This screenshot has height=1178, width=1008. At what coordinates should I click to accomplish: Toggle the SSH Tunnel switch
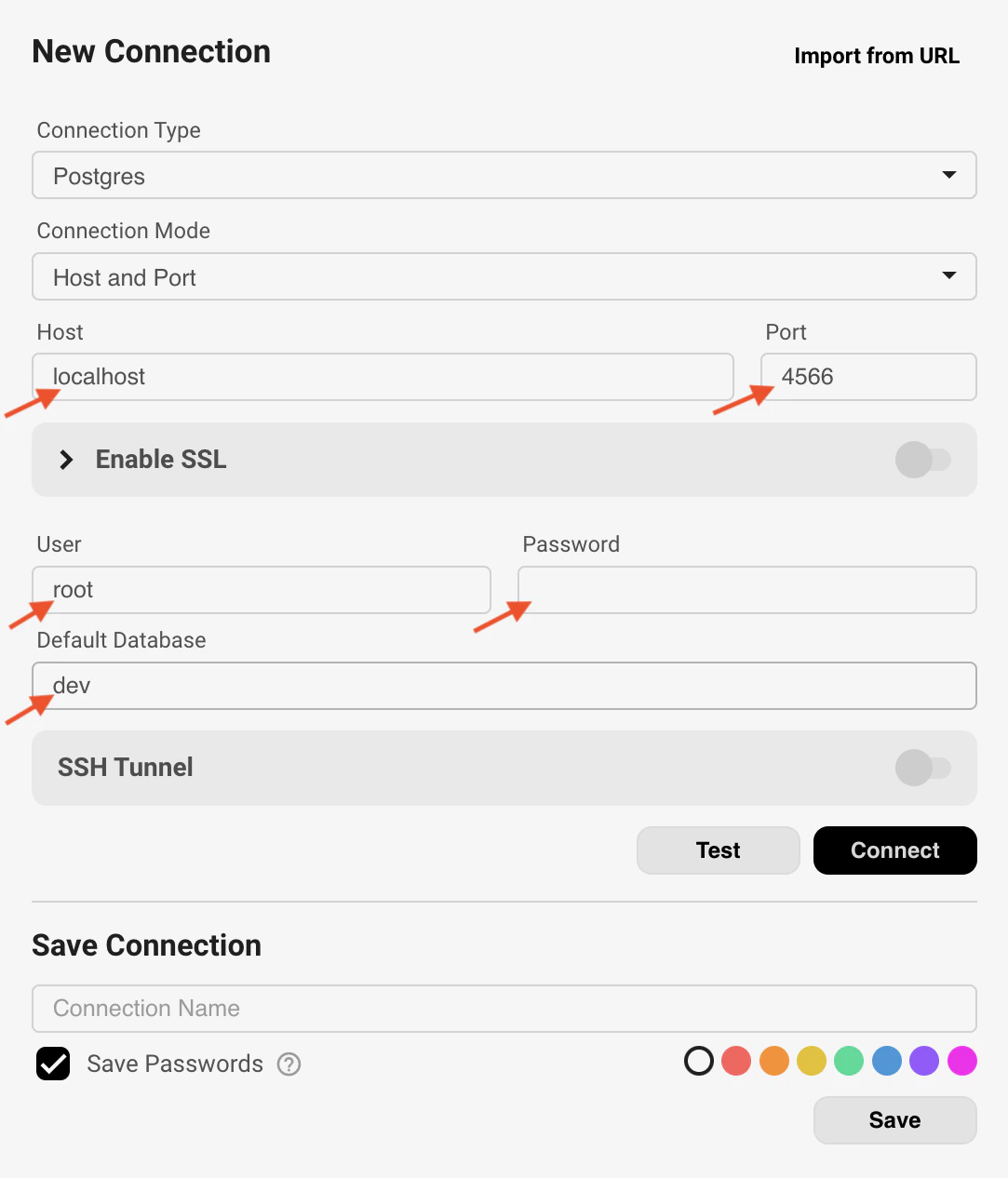click(922, 768)
